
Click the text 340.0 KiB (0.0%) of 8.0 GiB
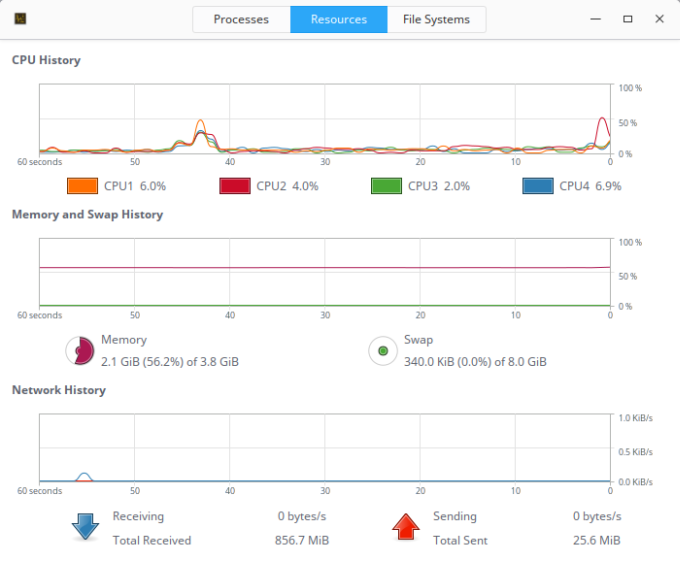click(475, 362)
